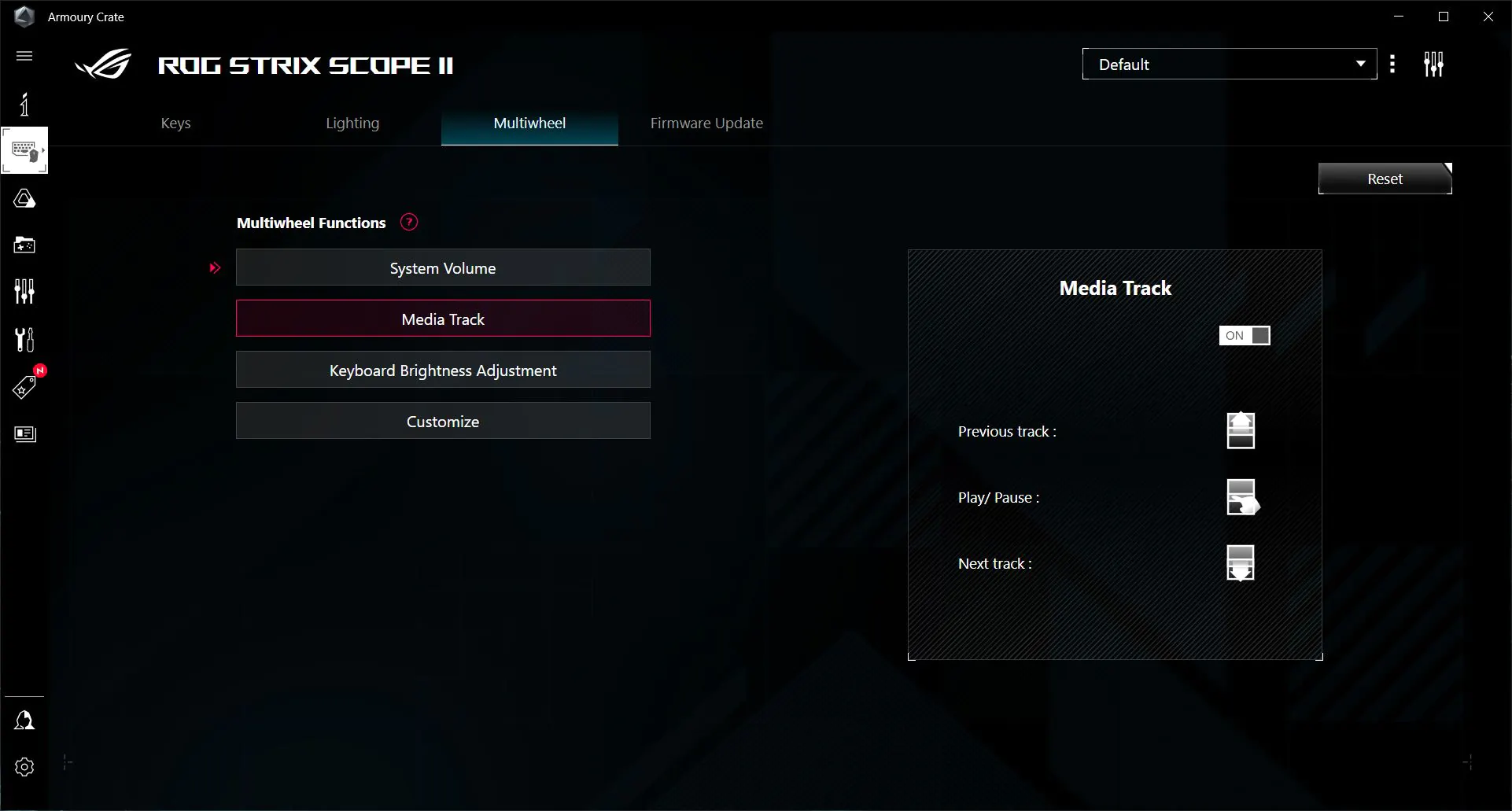1512x811 pixels.
Task: Maximize the Armoury Crate window
Action: [1443, 17]
